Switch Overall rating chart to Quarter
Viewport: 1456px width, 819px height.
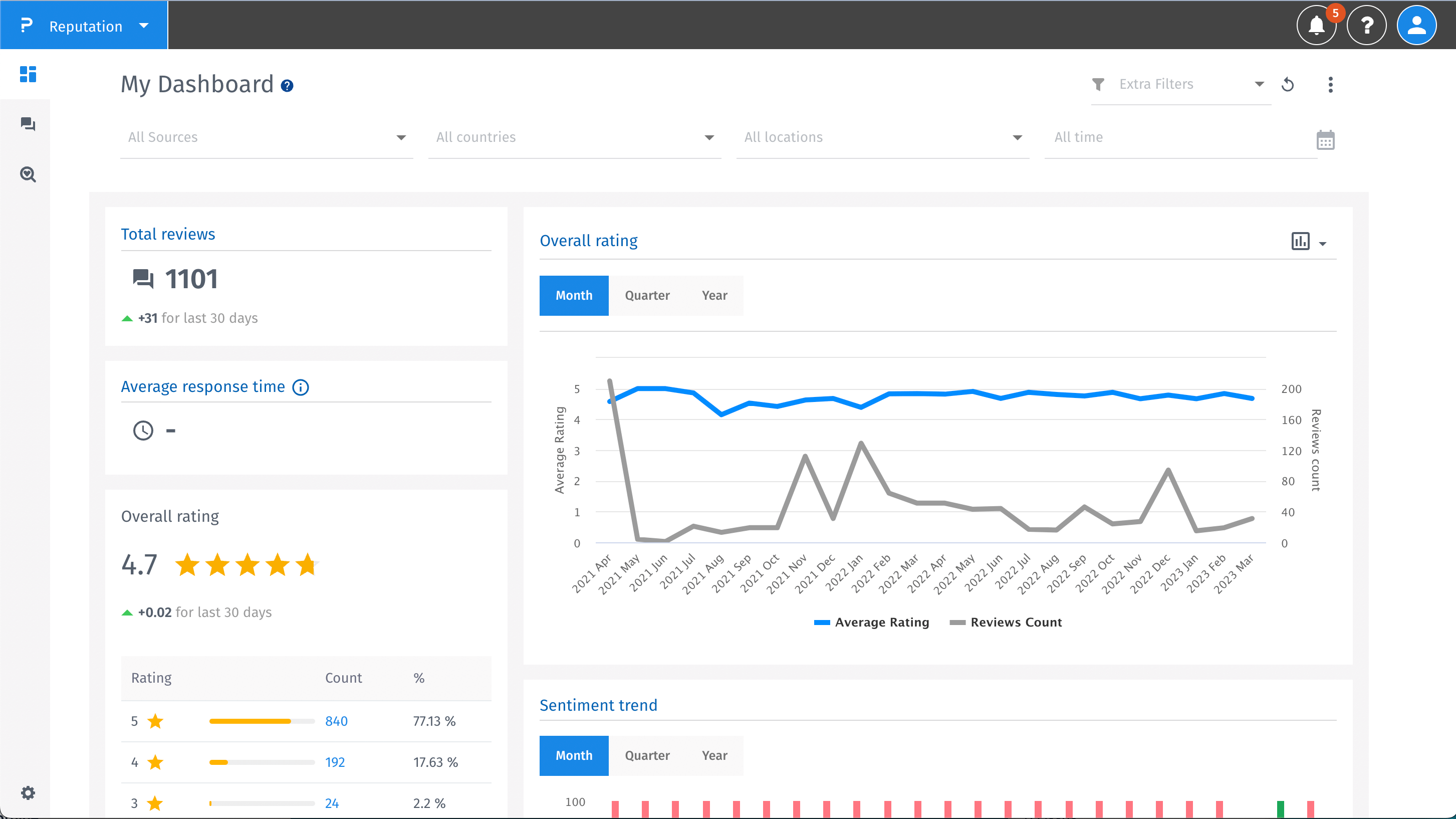coord(647,295)
